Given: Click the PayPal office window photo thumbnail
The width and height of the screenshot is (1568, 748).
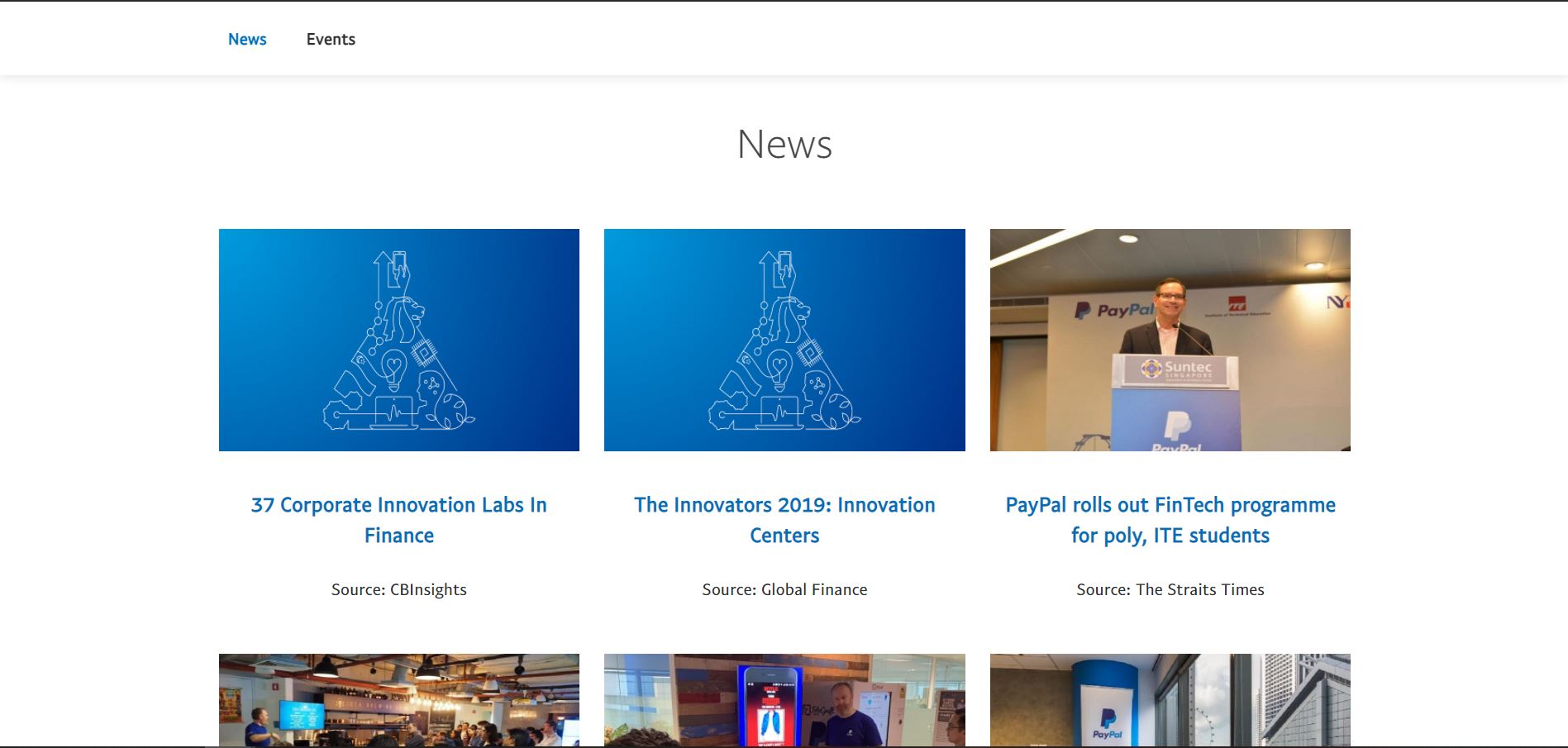Looking at the screenshot, I should pyautogui.click(x=1170, y=700).
